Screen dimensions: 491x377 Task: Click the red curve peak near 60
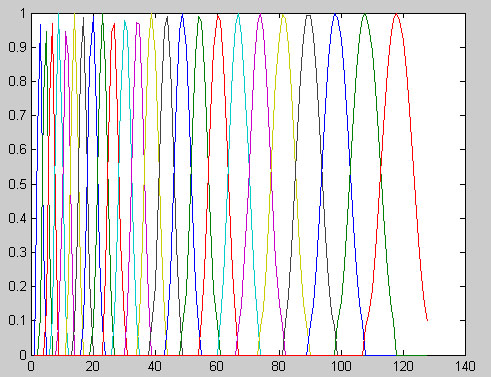218,16
